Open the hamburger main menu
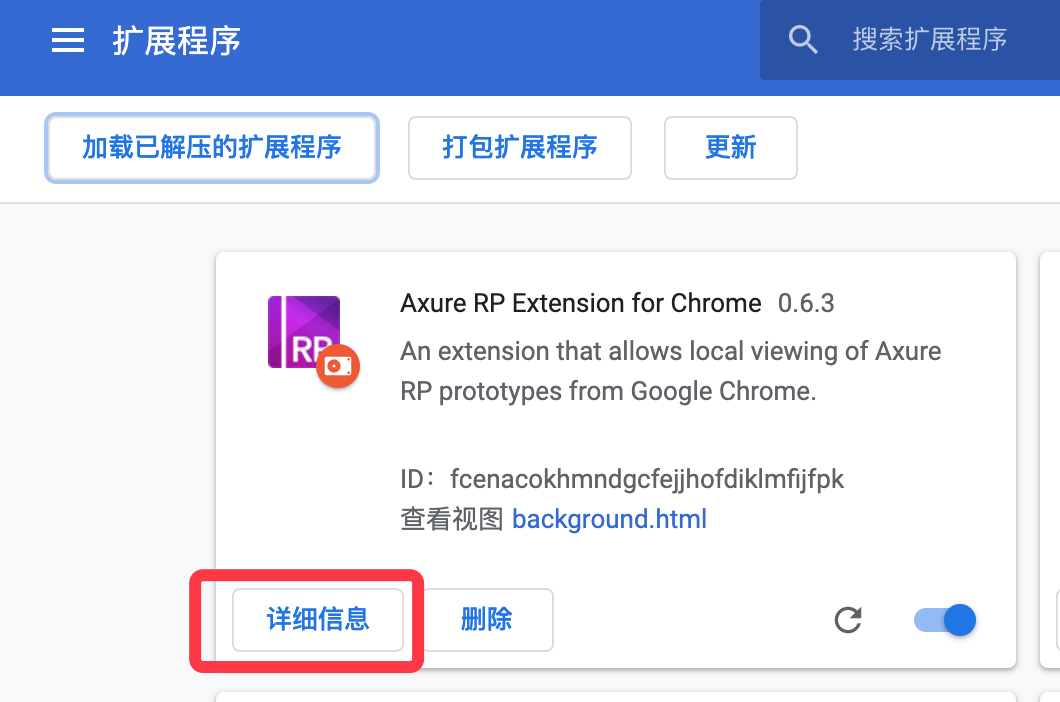1060x702 pixels. pyautogui.click(x=68, y=41)
